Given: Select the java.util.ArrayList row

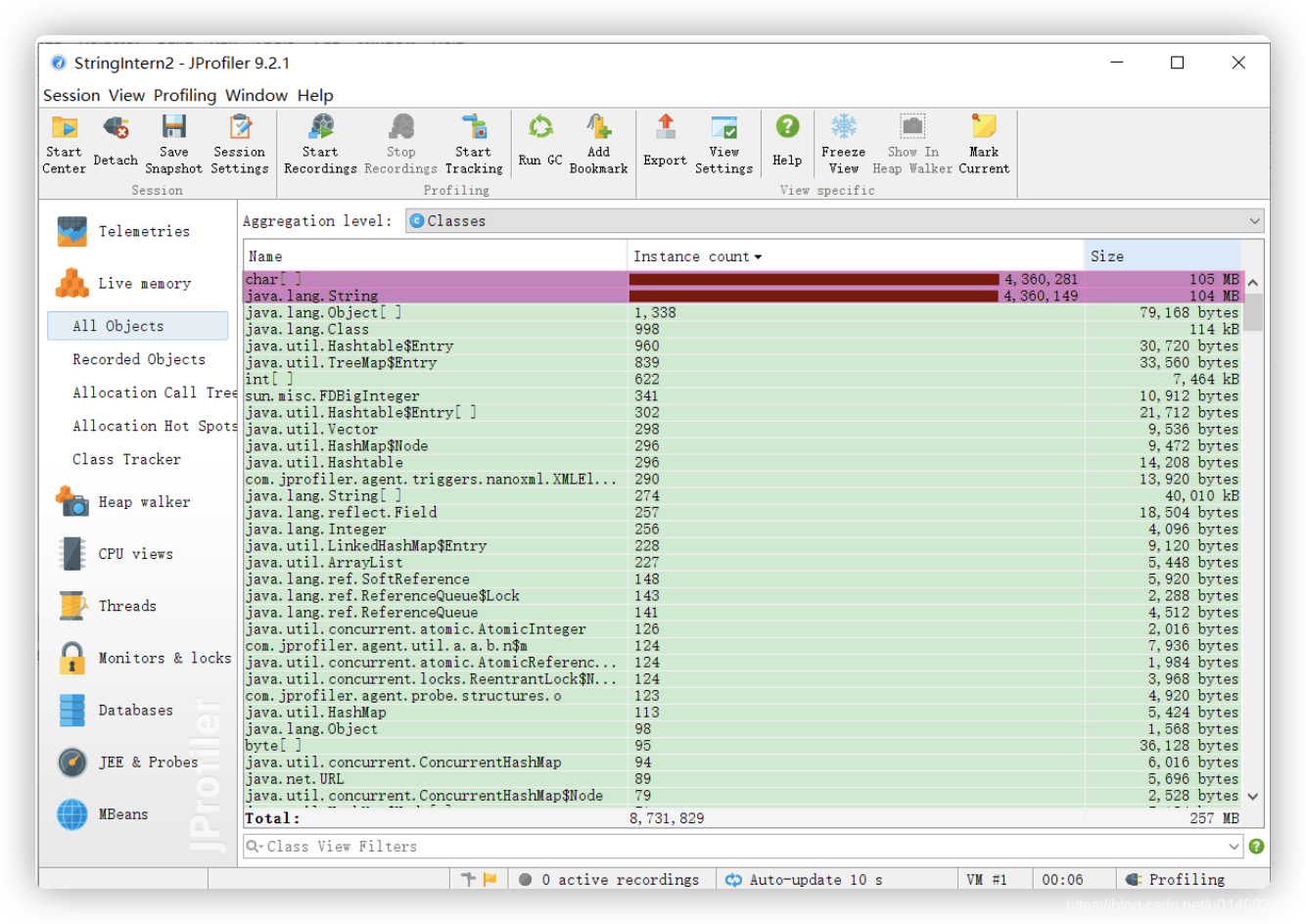Looking at the screenshot, I should pos(744,562).
